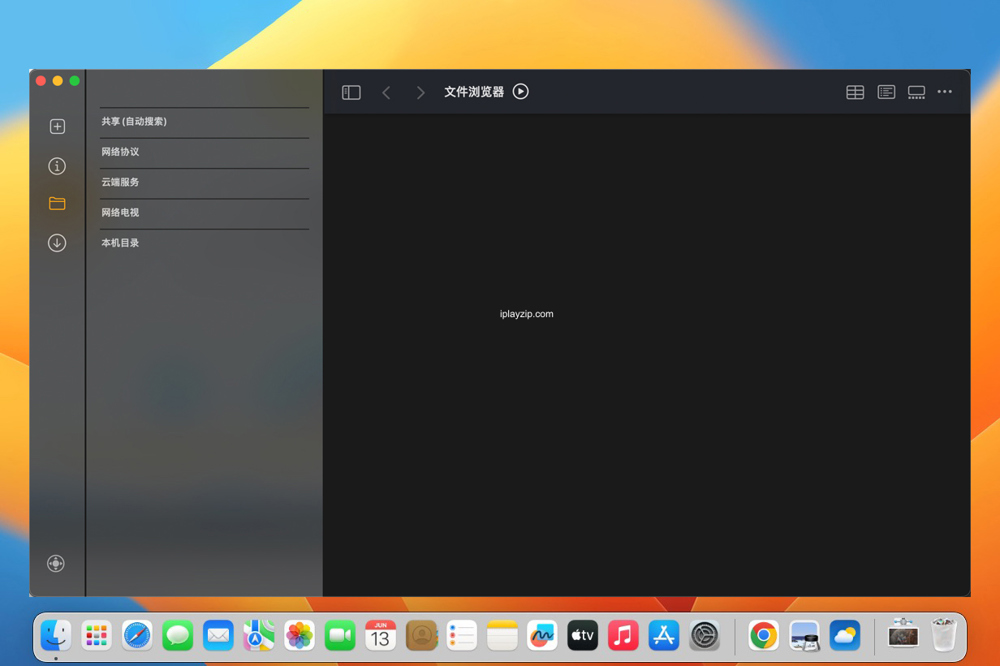This screenshot has width=1000, height=666.
Task: Open the downloads icon in sidebar
Action: click(57, 242)
